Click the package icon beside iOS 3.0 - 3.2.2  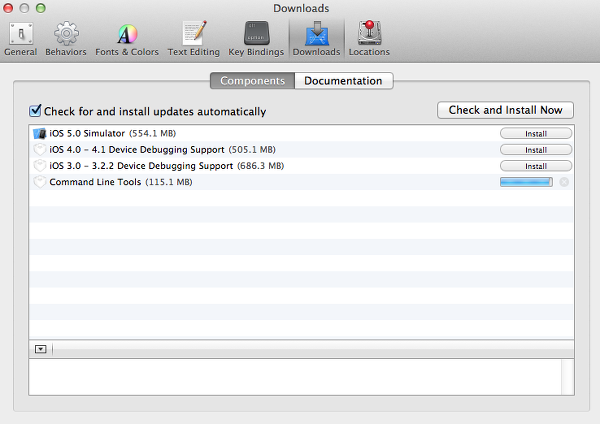(39, 166)
